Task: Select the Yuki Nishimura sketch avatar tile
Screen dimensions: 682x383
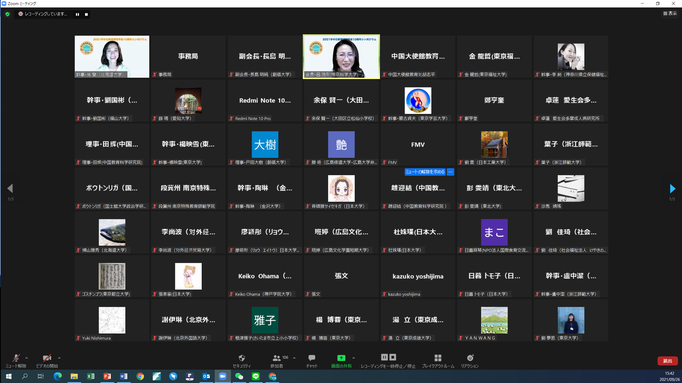Action: coord(112,320)
